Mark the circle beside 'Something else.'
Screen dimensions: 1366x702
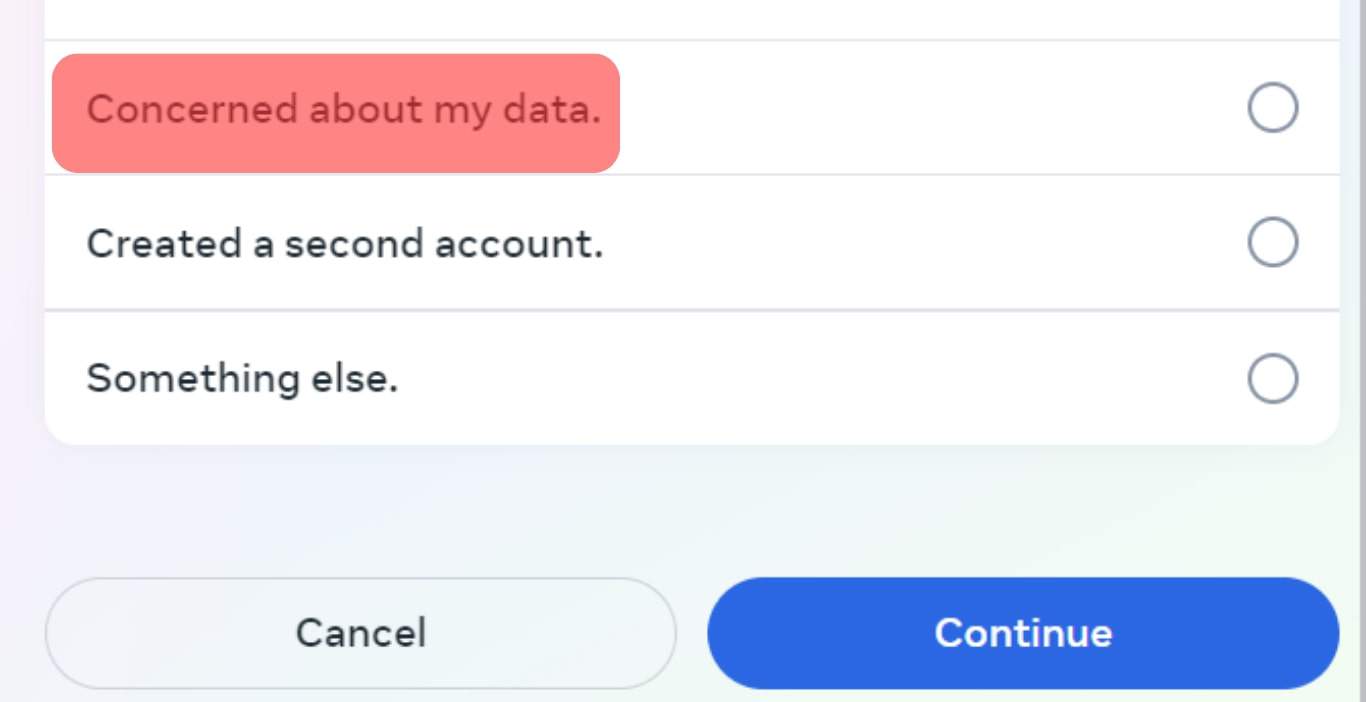(1273, 378)
